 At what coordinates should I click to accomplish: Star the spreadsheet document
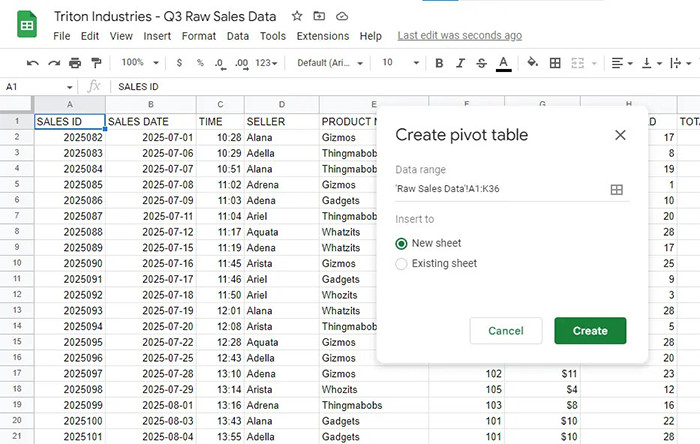tap(297, 17)
